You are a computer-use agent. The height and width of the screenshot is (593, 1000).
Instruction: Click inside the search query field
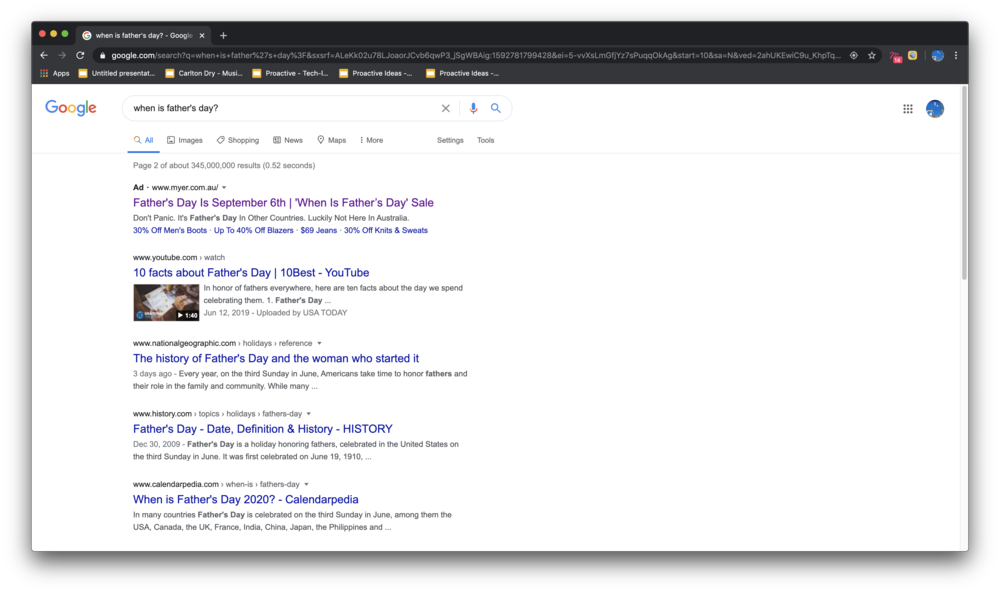(x=281, y=108)
